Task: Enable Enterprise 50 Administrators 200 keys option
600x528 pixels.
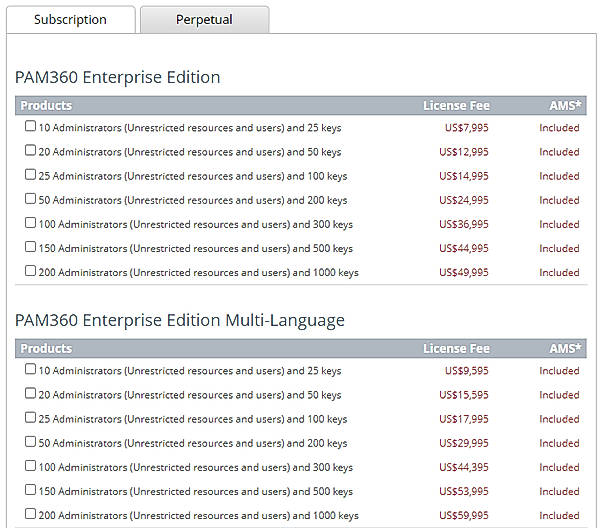Action: click(30, 199)
